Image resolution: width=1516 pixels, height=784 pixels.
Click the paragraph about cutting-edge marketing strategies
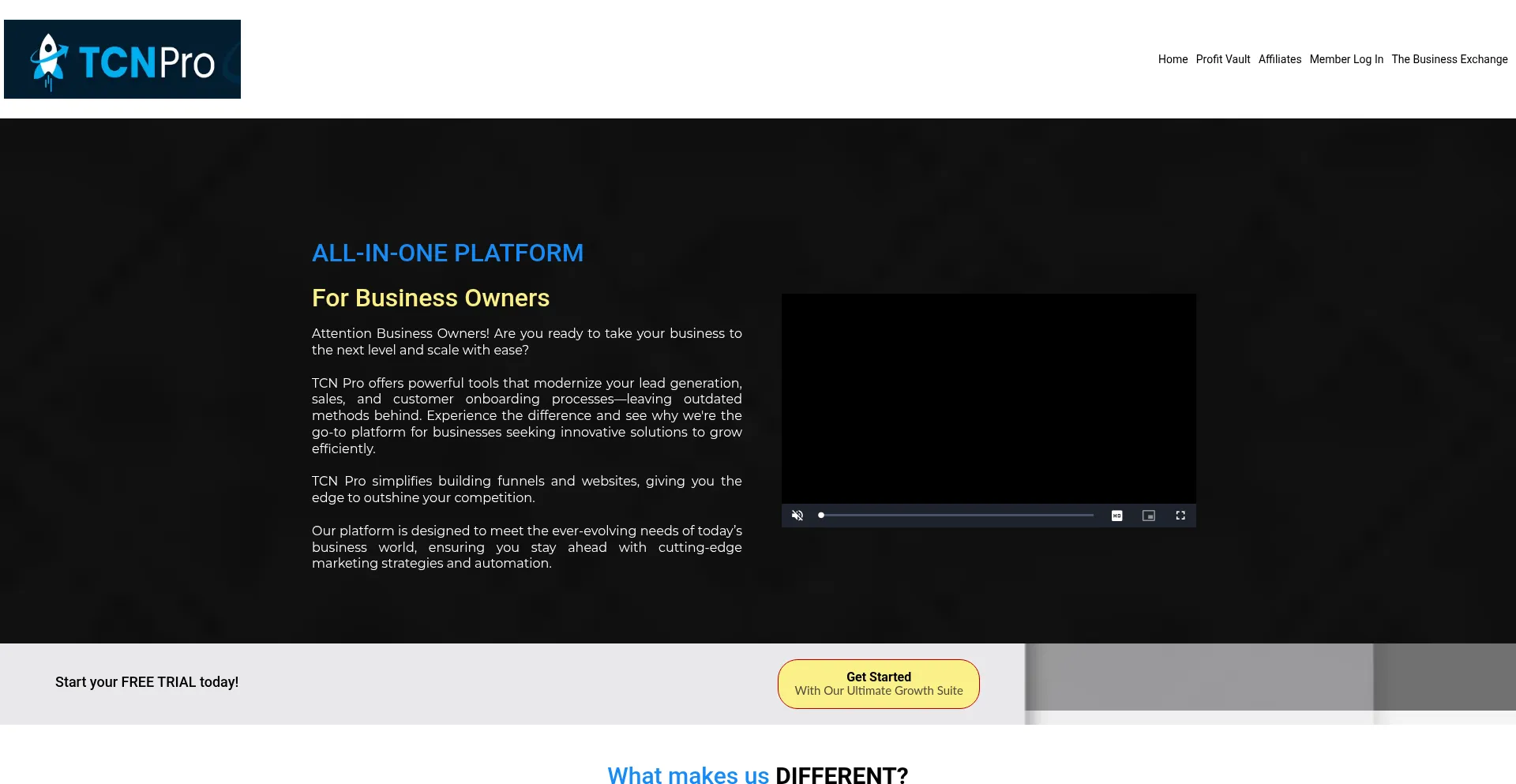[x=527, y=547]
